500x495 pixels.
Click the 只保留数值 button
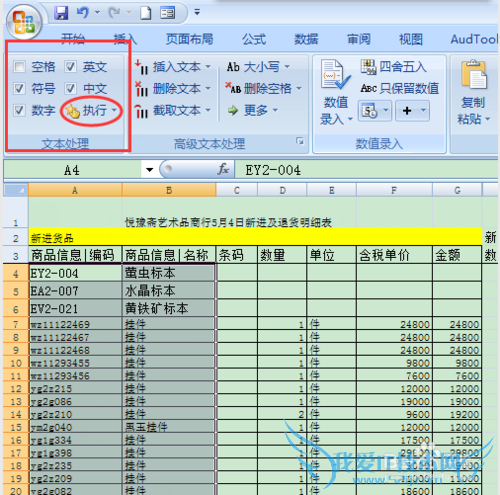click(x=400, y=88)
